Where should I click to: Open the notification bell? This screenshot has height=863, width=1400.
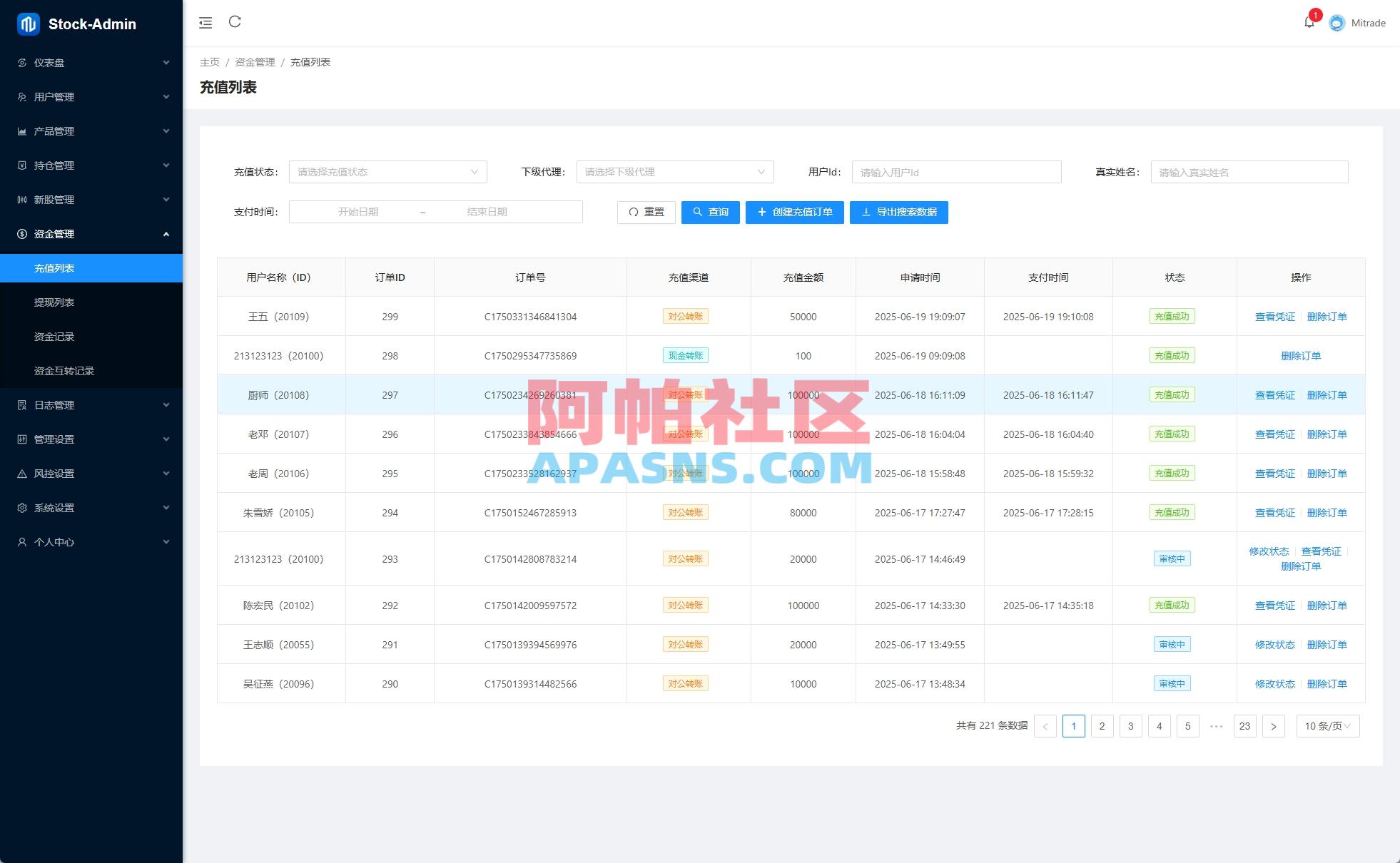(x=1309, y=21)
